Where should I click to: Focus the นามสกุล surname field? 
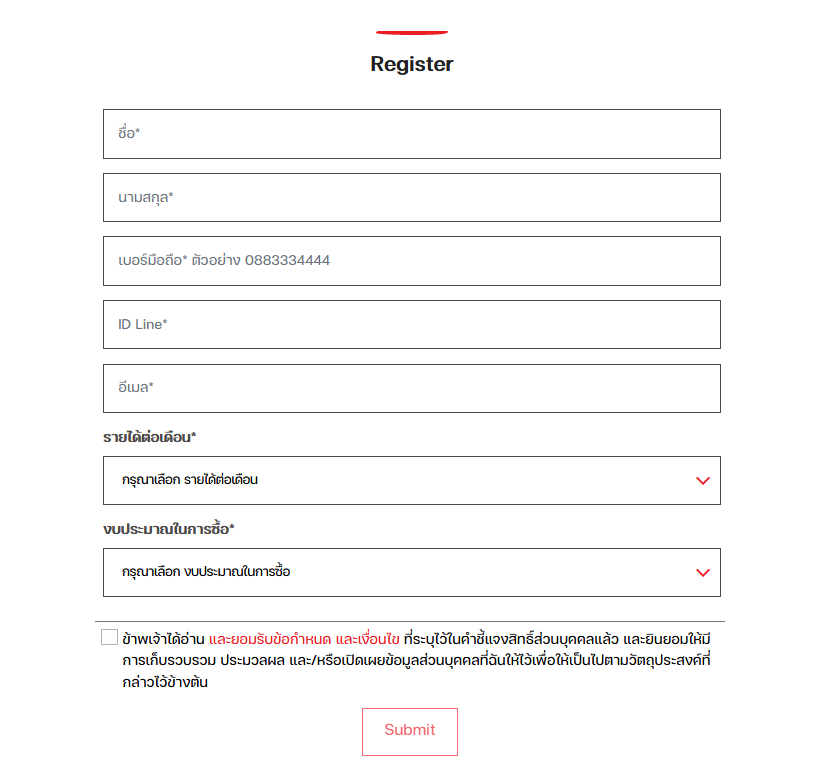point(411,197)
